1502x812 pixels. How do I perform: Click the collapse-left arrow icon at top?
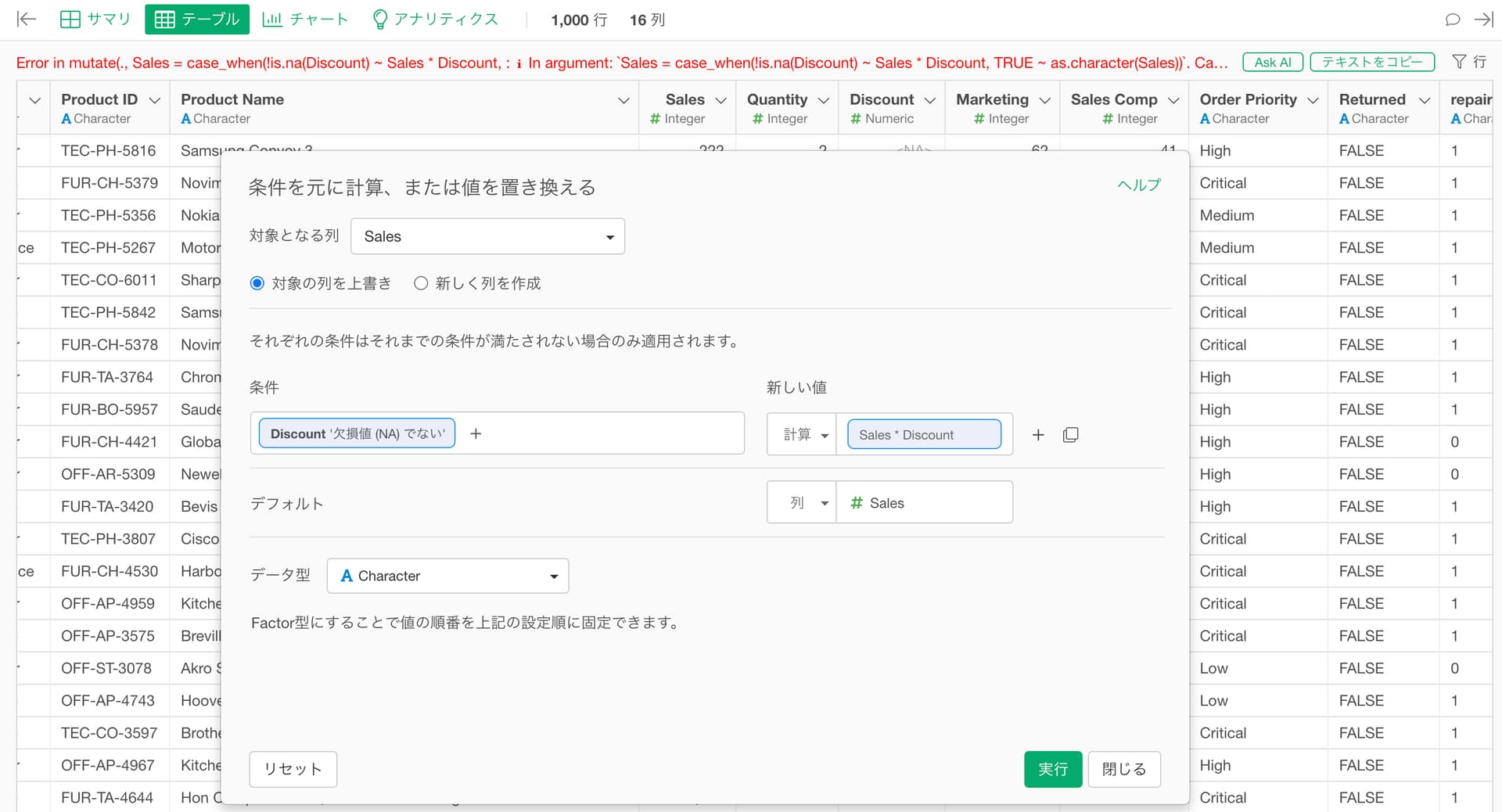point(27,20)
